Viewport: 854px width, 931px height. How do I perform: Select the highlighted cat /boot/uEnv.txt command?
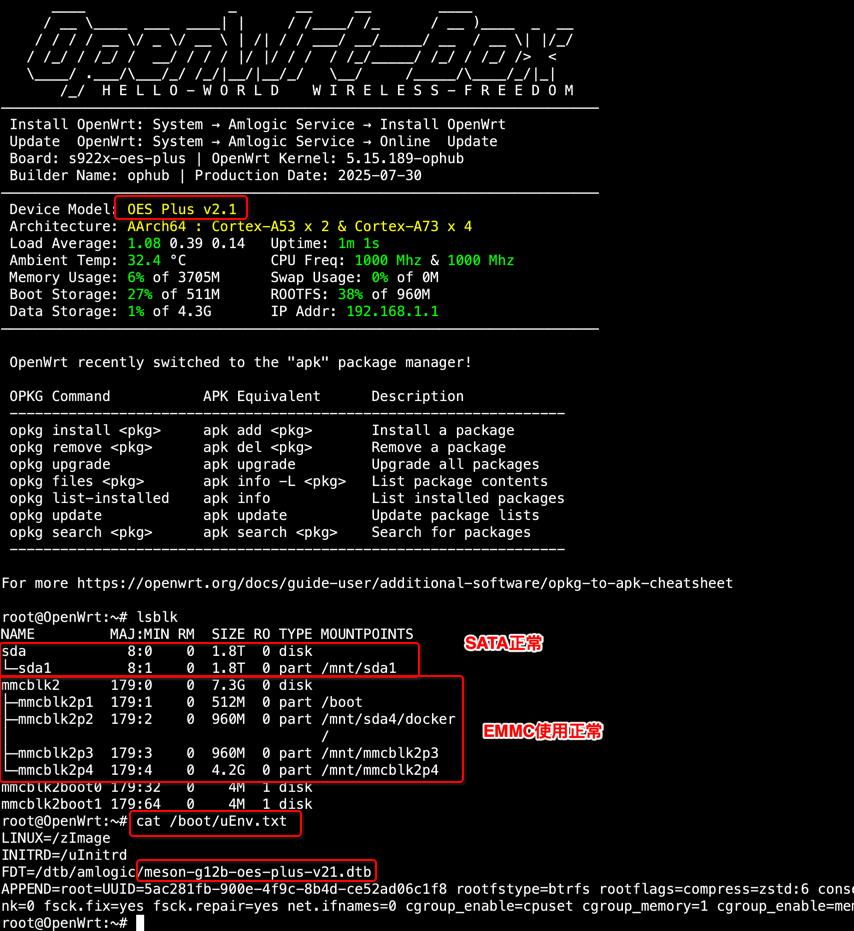click(x=215, y=821)
